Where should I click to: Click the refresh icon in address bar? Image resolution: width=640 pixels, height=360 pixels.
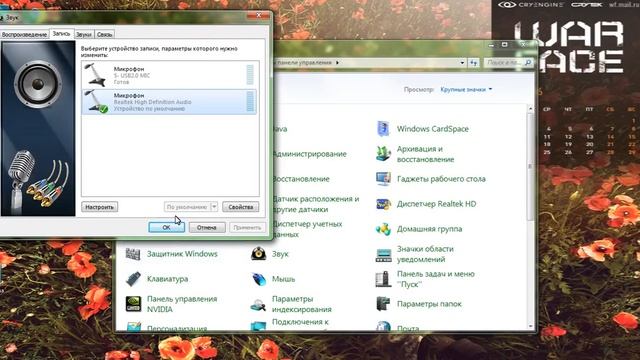point(473,63)
